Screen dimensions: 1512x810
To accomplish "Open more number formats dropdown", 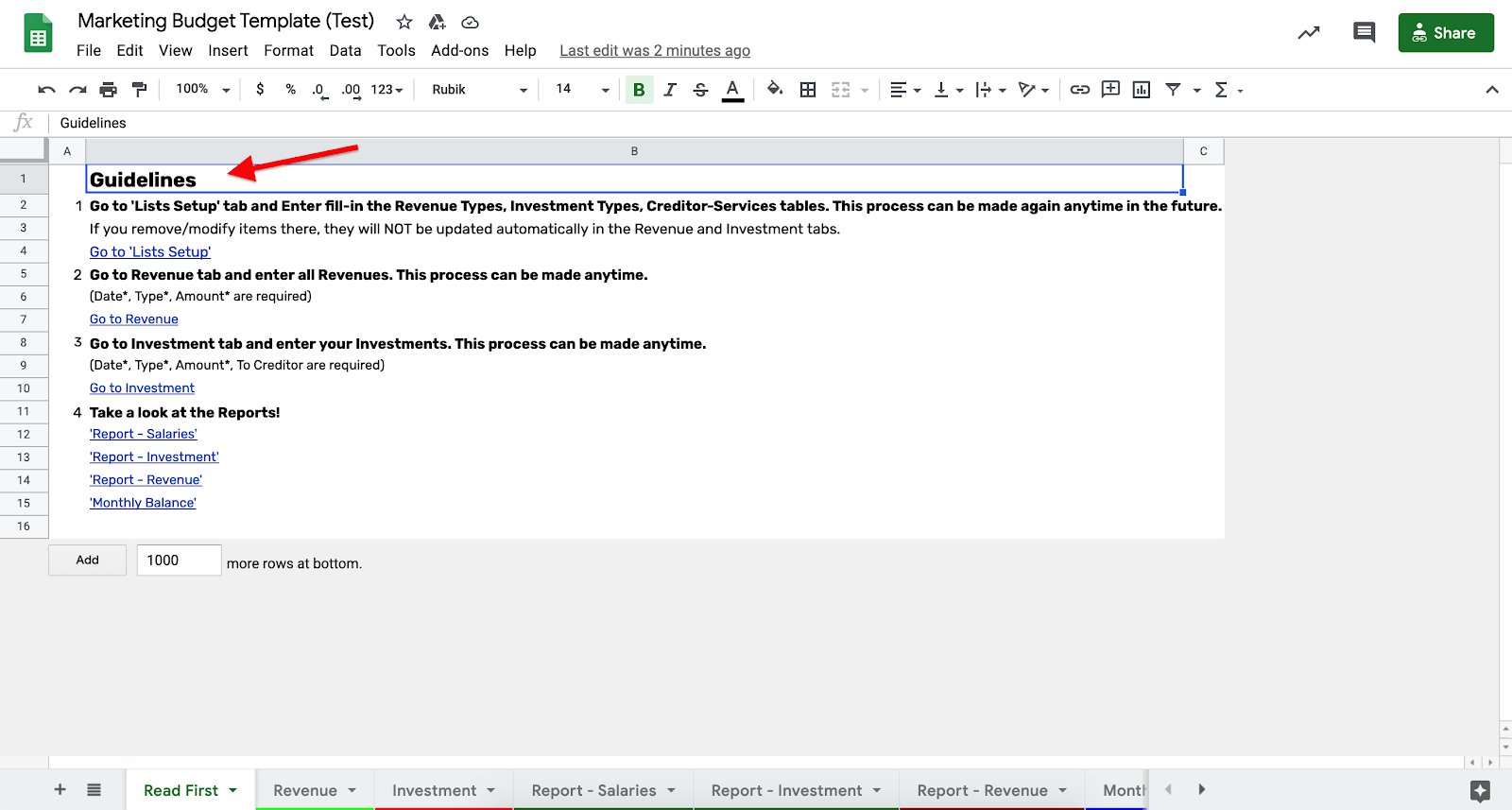I will click(x=387, y=90).
